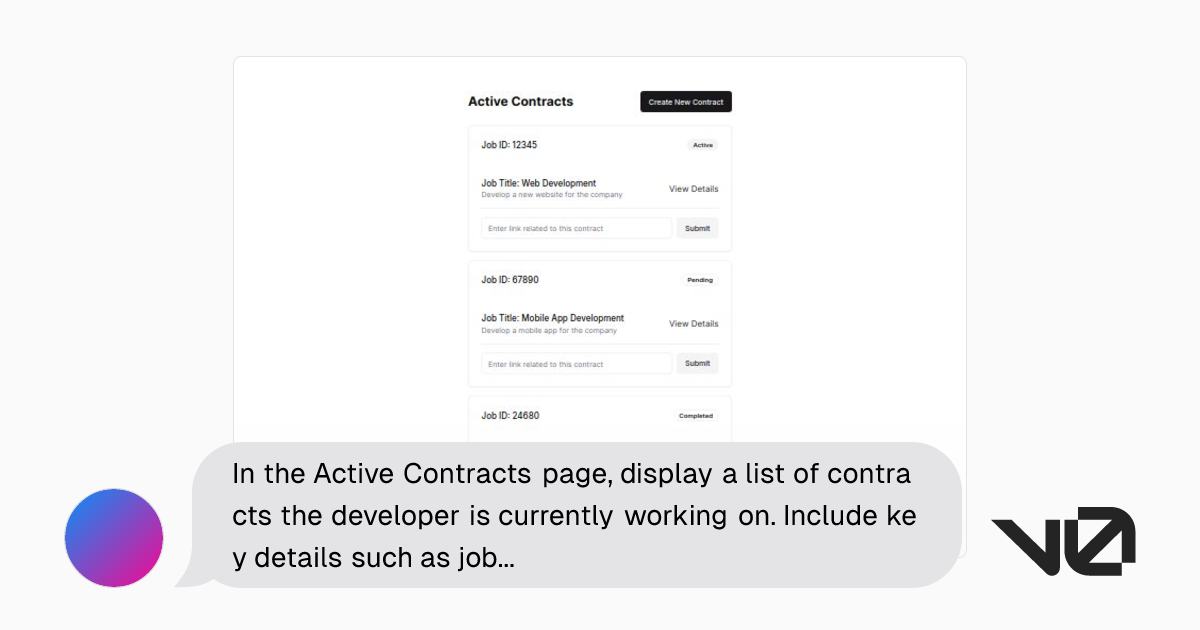The width and height of the screenshot is (1200, 630).
Task: Select the Web Development contract card
Action: tap(600, 187)
